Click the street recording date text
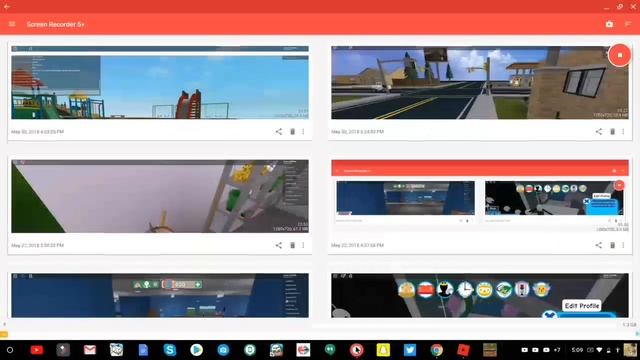The height and width of the screenshot is (360, 640). 358,132
